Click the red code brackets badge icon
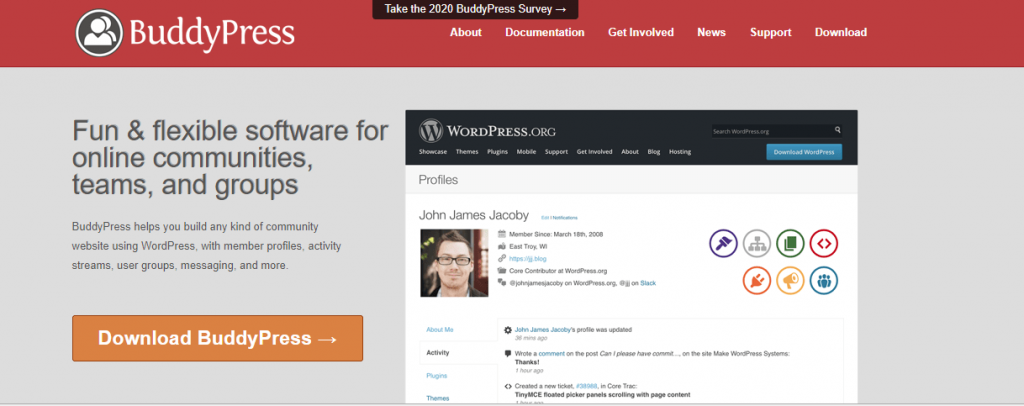The image size is (1024, 406). click(824, 243)
